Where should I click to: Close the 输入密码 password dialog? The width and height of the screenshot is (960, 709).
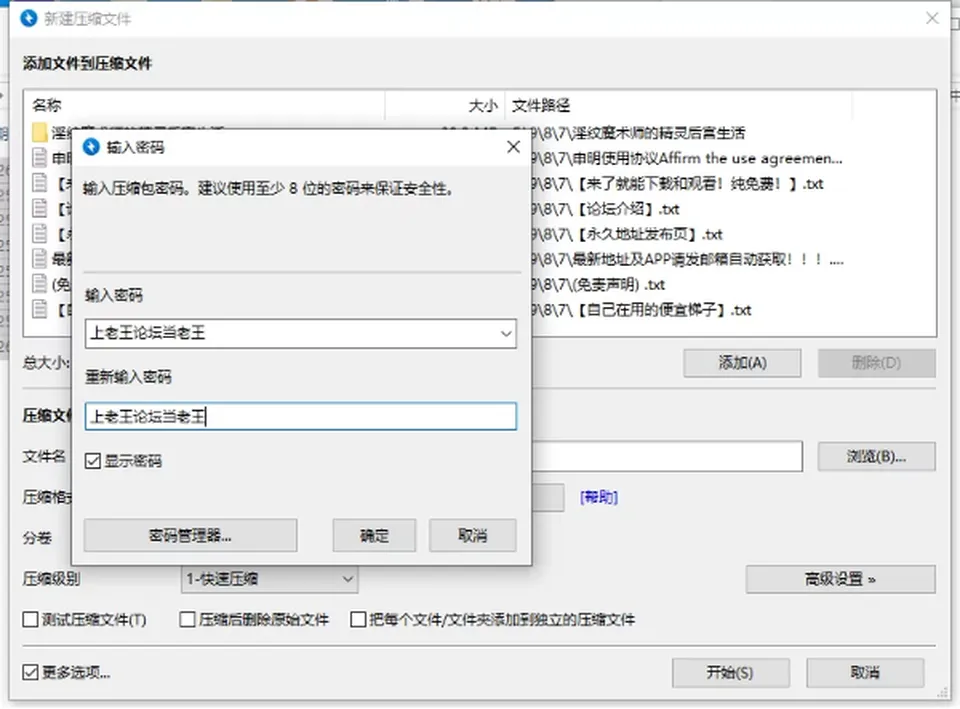[514, 147]
